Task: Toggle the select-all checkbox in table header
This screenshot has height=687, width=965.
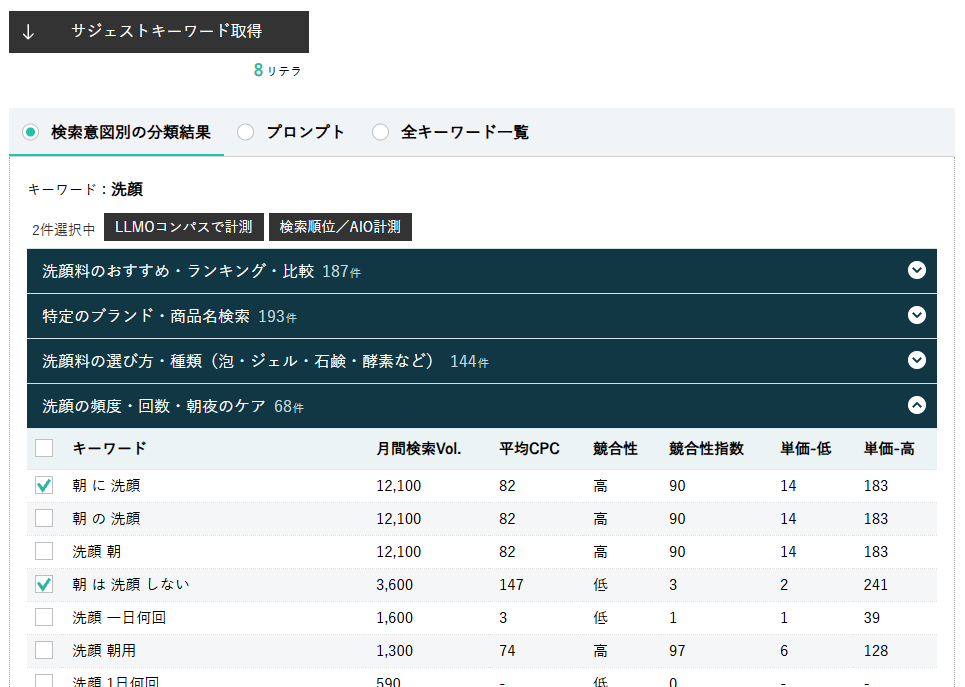Action: click(44, 448)
